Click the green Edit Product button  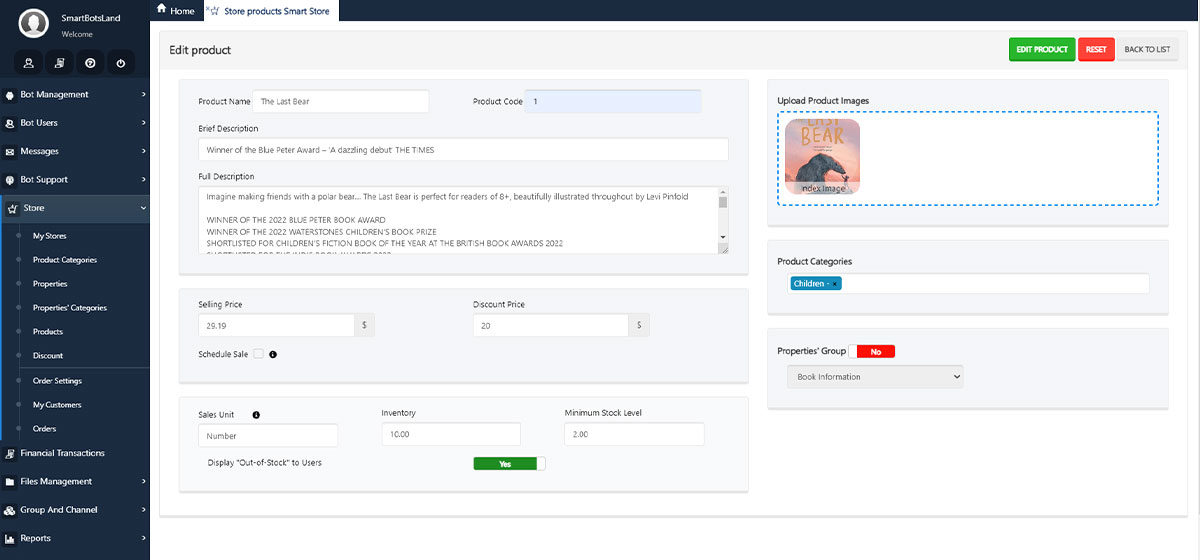point(1041,50)
